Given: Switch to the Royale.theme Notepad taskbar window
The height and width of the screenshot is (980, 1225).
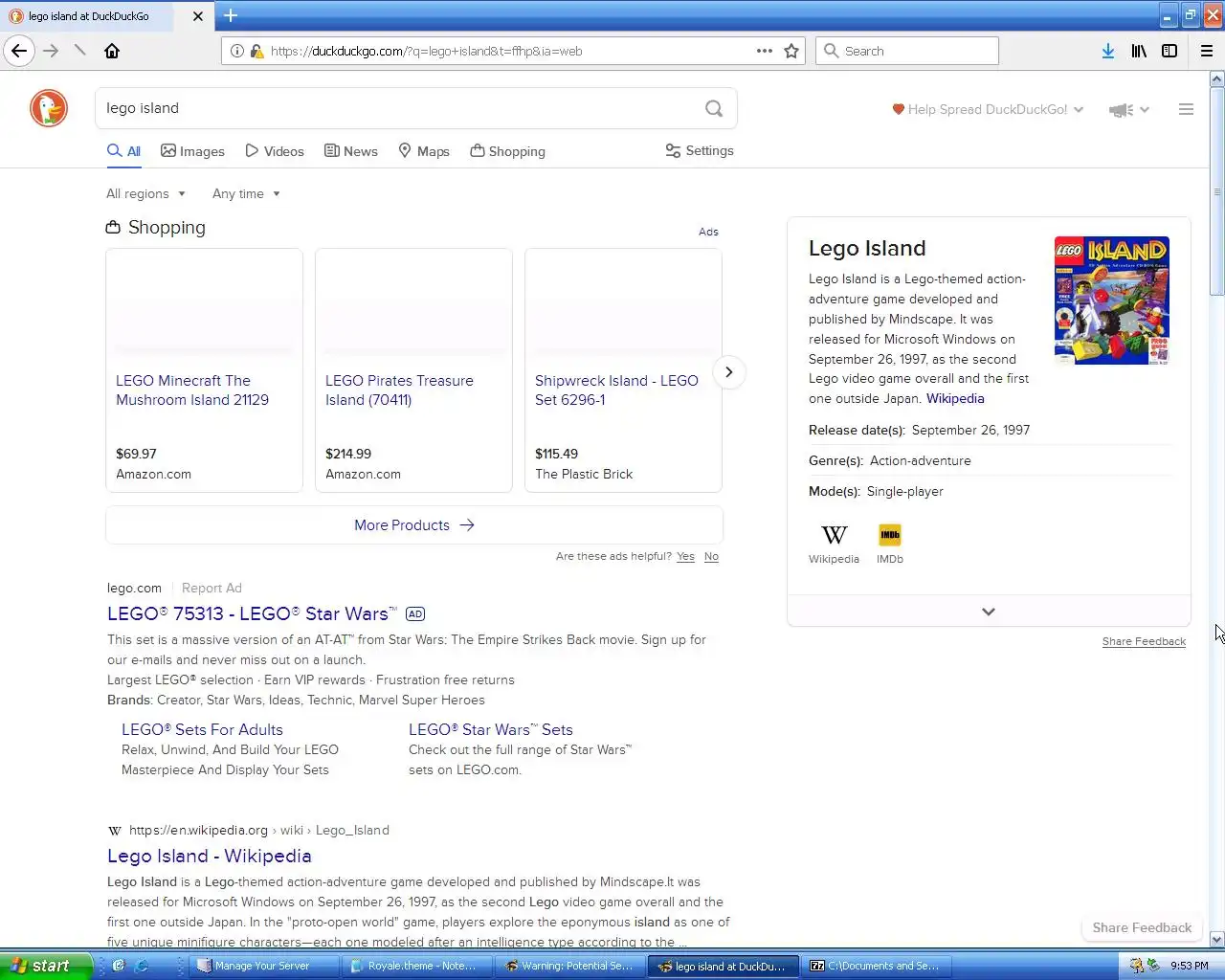Looking at the screenshot, I should tap(415, 966).
